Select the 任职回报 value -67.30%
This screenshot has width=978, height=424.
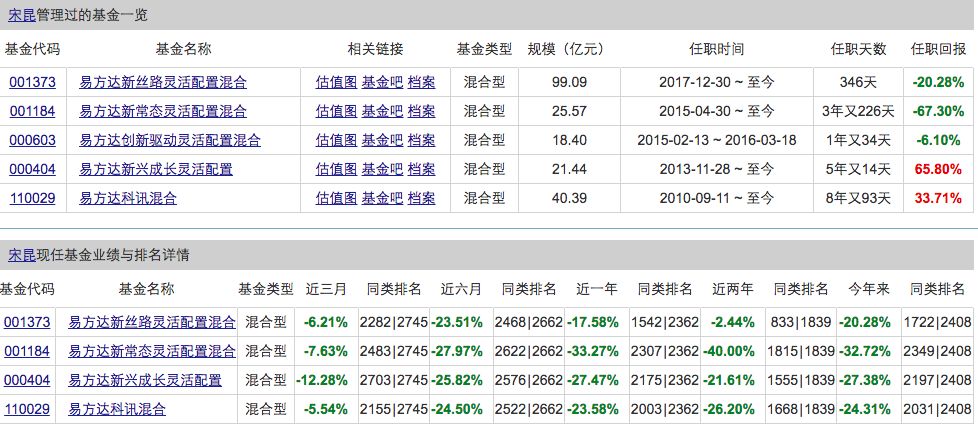pyautogui.click(x=938, y=111)
